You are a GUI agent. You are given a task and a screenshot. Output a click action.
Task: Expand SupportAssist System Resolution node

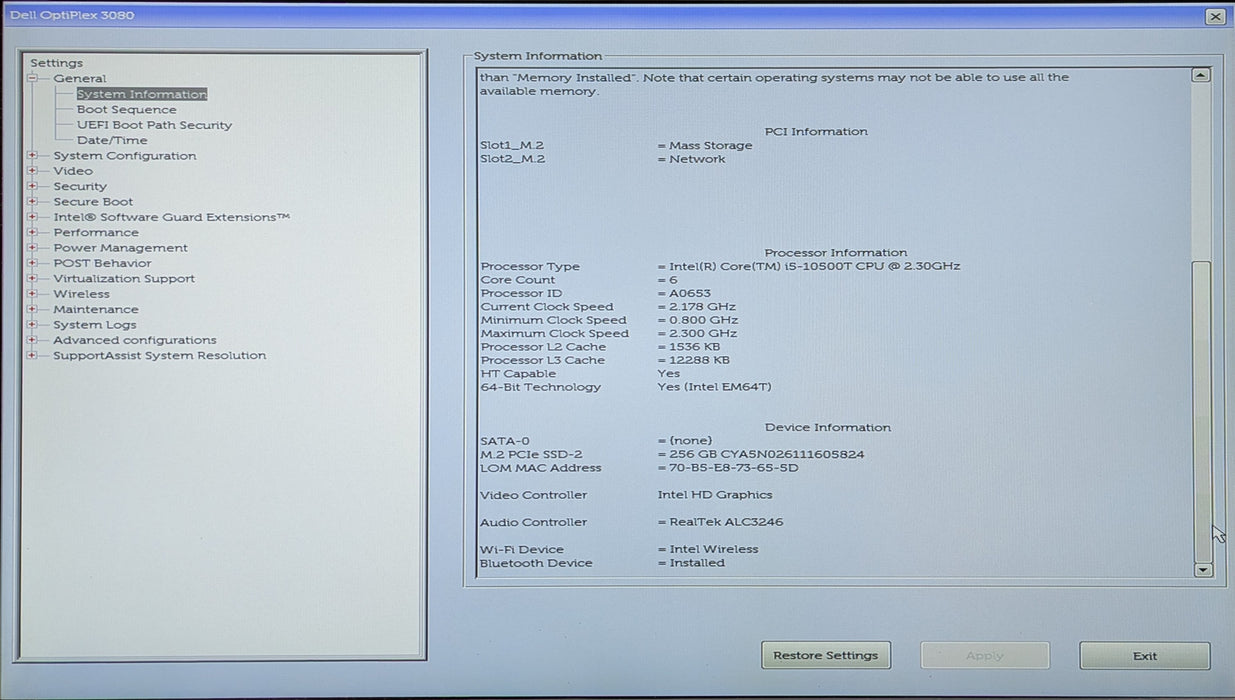[x=33, y=355]
